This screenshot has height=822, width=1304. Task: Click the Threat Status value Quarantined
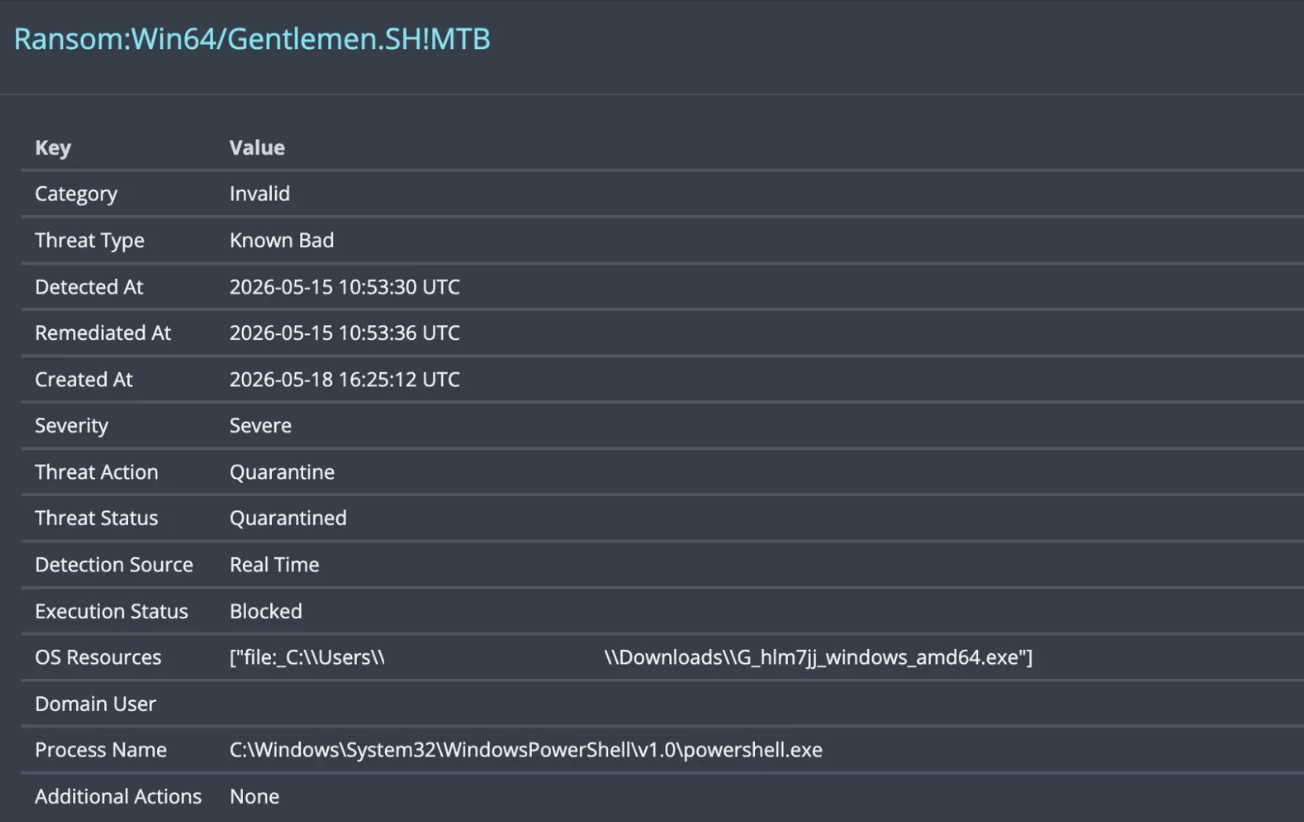click(288, 518)
